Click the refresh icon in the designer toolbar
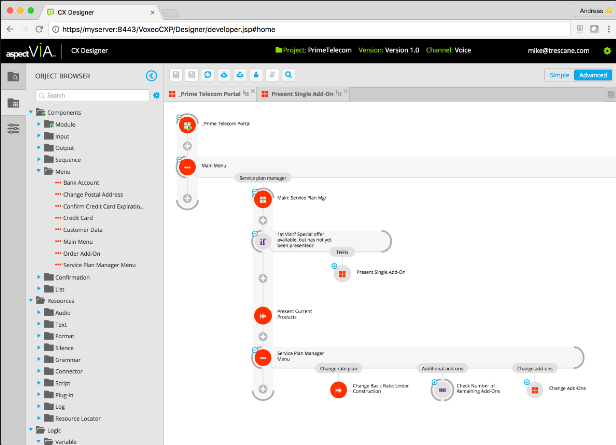This screenshot has width=616, height=445. coord(207,75)
